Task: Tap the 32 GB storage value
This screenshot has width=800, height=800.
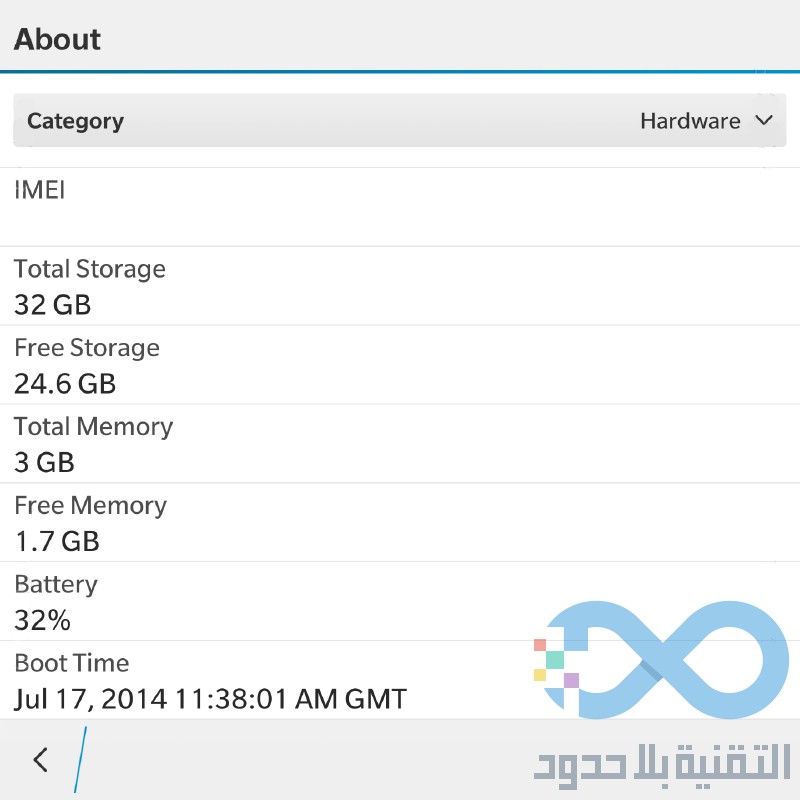Action: 53,305
